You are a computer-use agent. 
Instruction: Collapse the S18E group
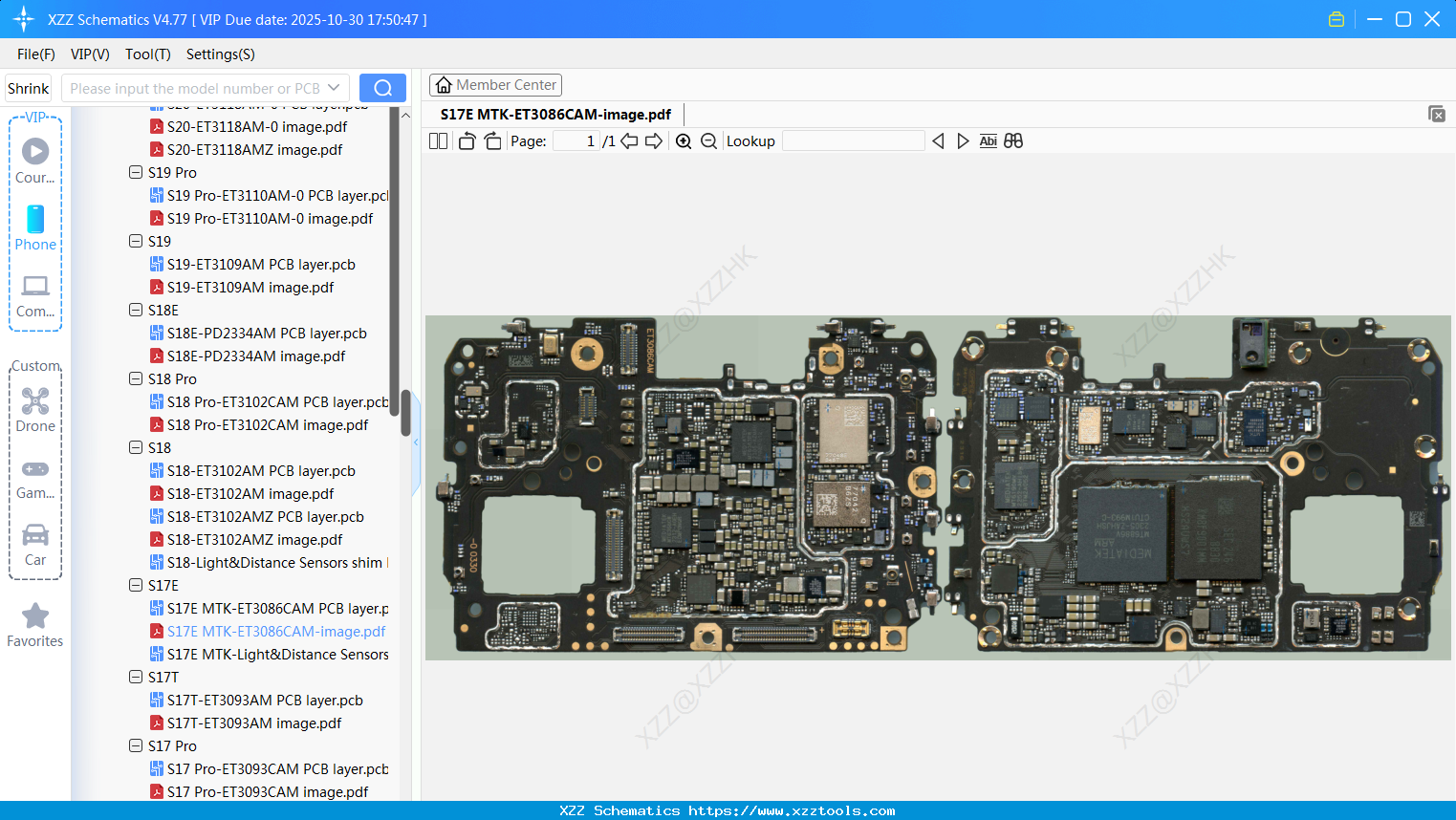[136, 310]
